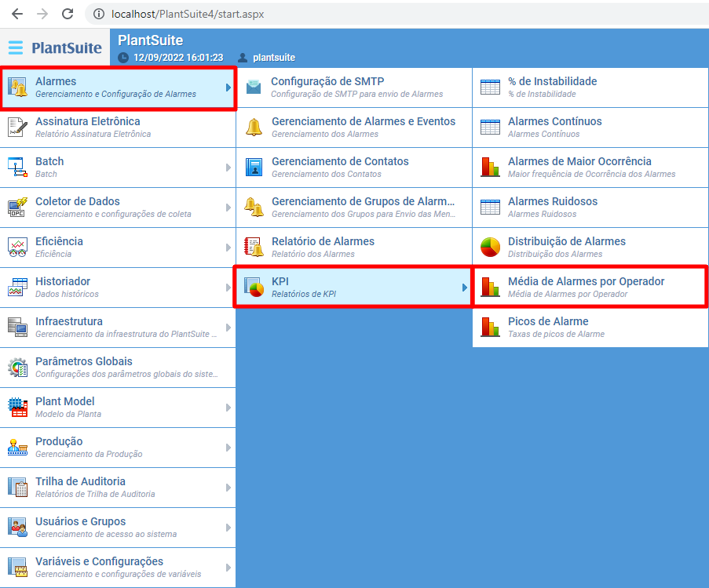Screen dimensions: 709x588
Task: Click the Variáveis e Configurações icon
Action: click(18, 568)
